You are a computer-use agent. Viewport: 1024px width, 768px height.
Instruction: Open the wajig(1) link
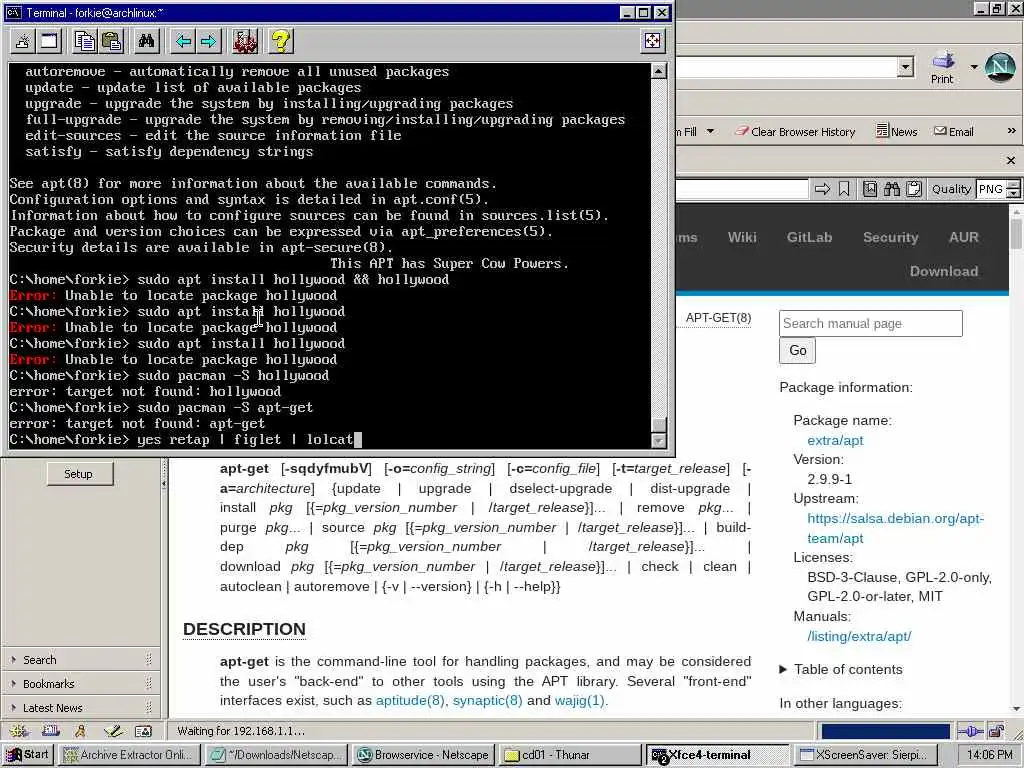(579, 700)
